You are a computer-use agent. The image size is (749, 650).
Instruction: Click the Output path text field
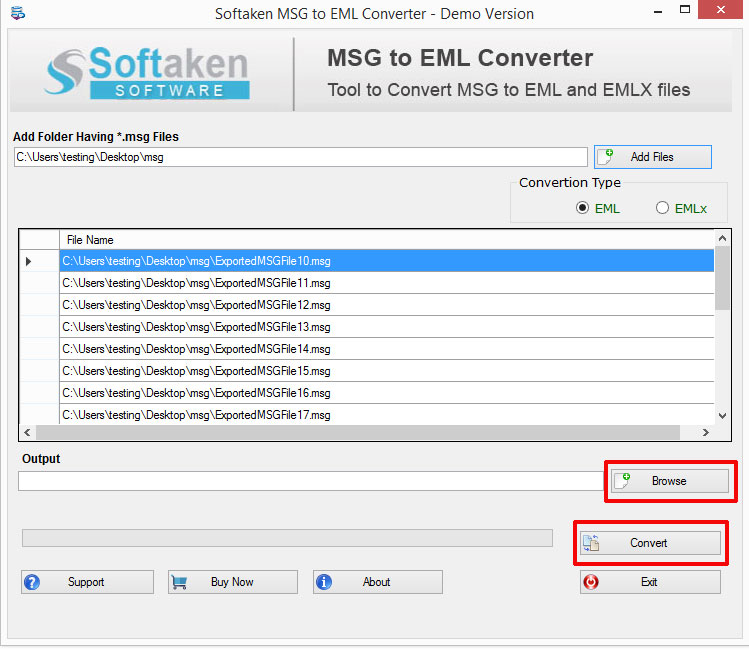(x=310, y=481)
